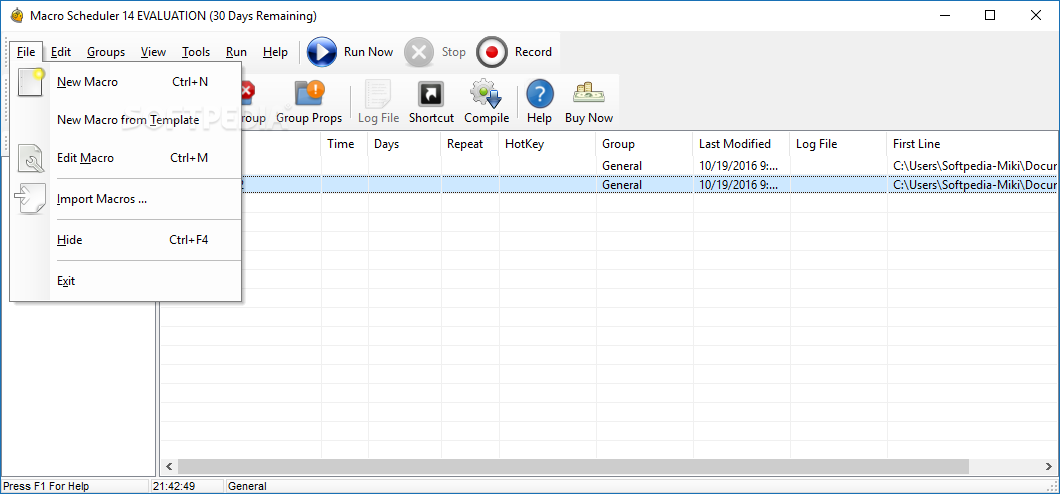Create a Shortcut via toolbar icon
Screen dimensions: 1060x494
[431, 94]
